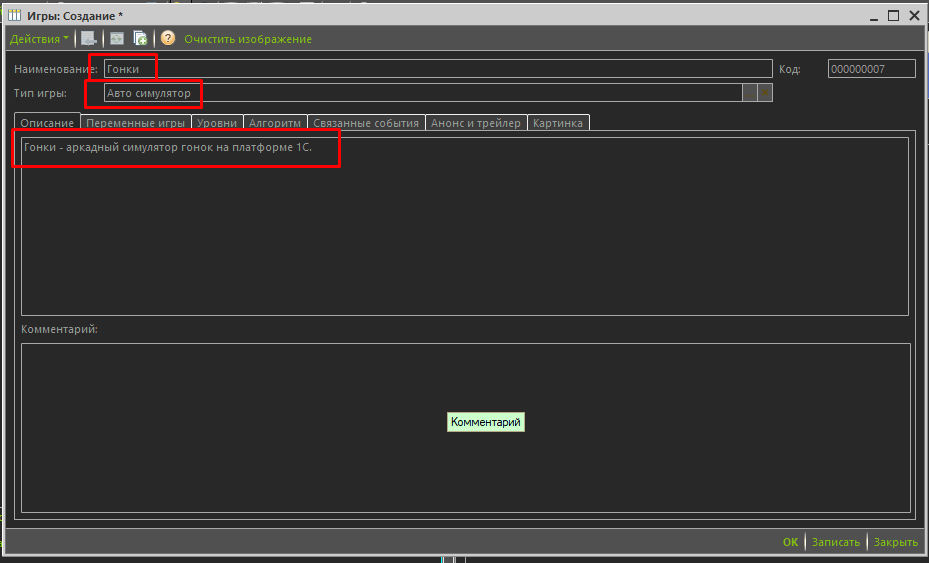Click the description text area
The height and width of the screenshot is (563, 929).
tap(464, 226)
